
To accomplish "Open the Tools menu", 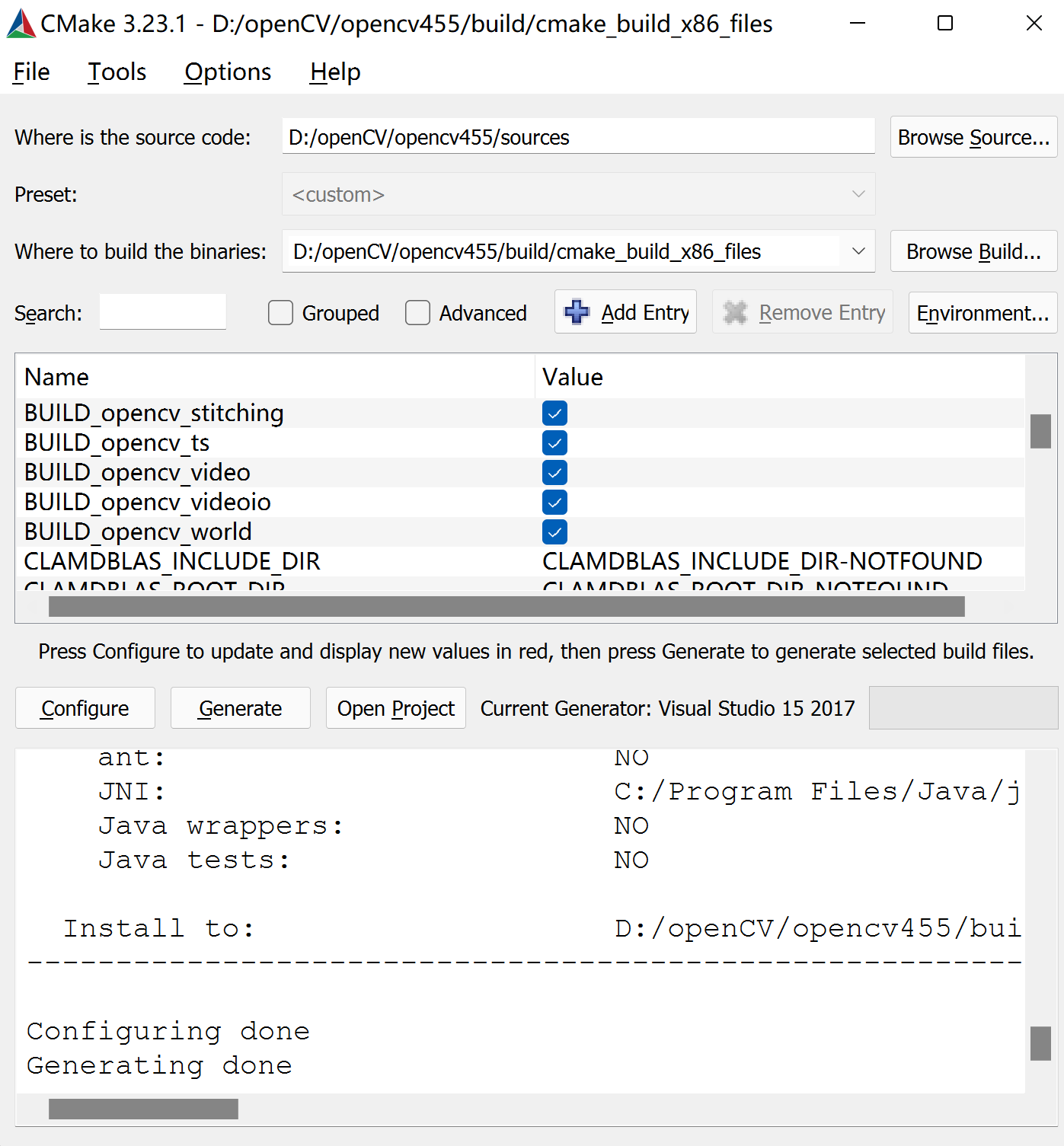I will [117, 72].
